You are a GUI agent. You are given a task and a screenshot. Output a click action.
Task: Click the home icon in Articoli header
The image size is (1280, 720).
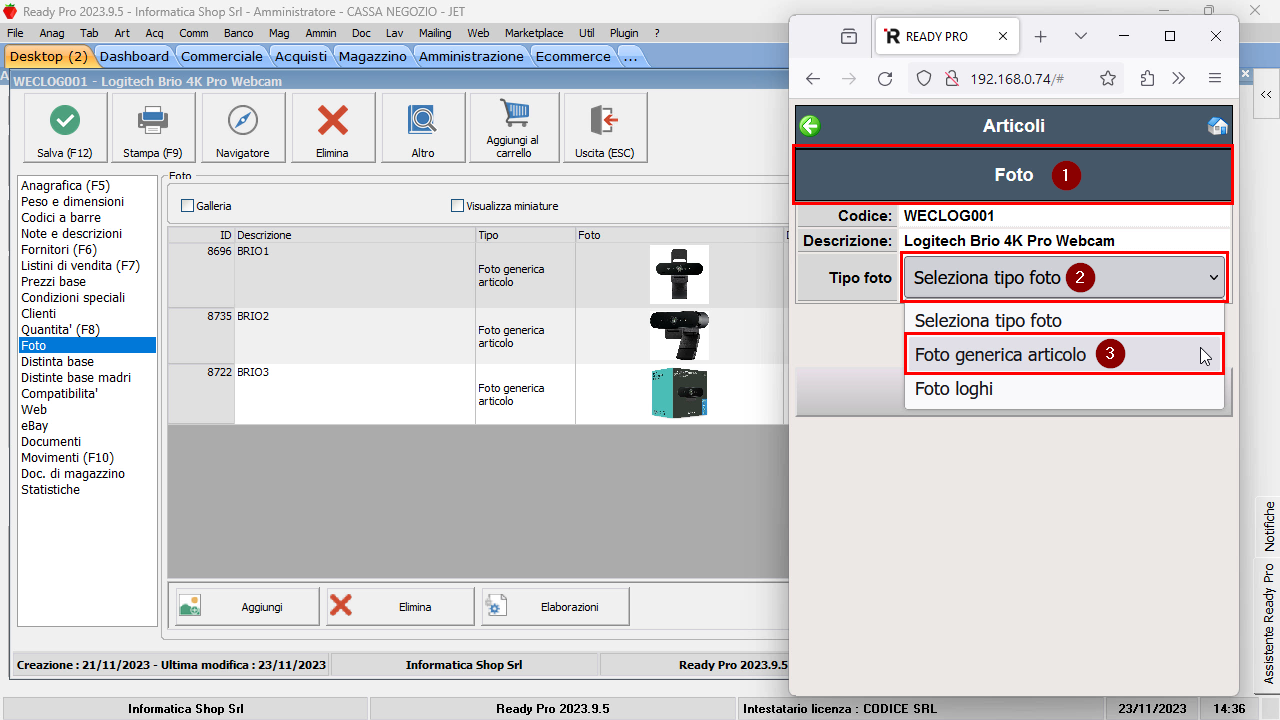1217,126
